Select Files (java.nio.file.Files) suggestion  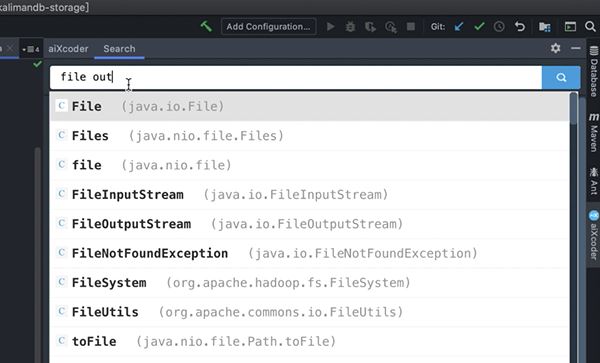tap(310, 136)
